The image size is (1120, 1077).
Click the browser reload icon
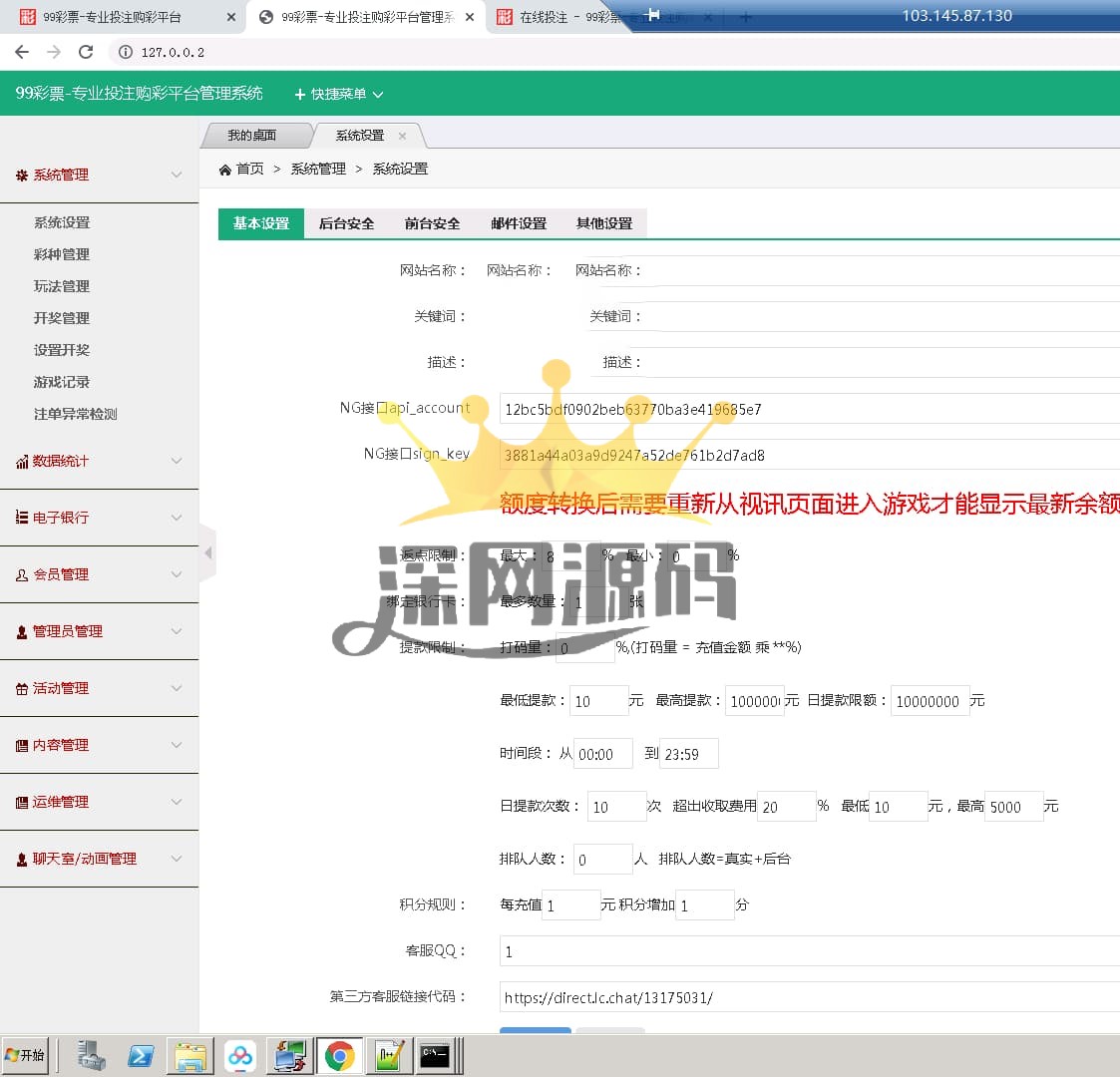point(86,52)
